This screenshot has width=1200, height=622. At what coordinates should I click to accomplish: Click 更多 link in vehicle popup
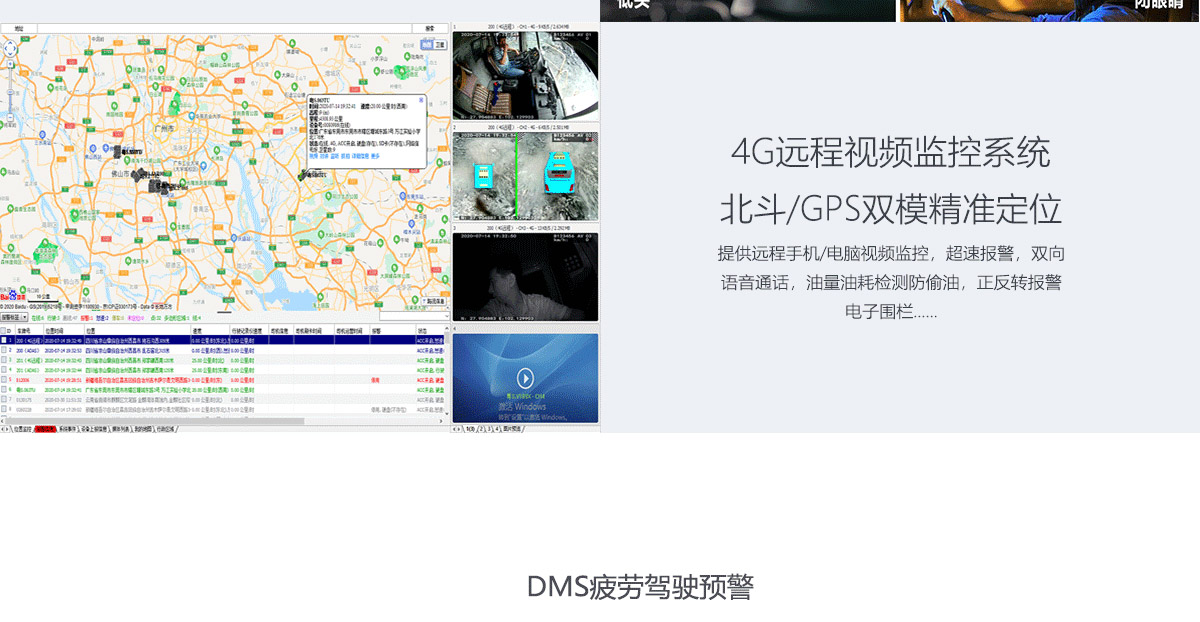pos(375,156)
